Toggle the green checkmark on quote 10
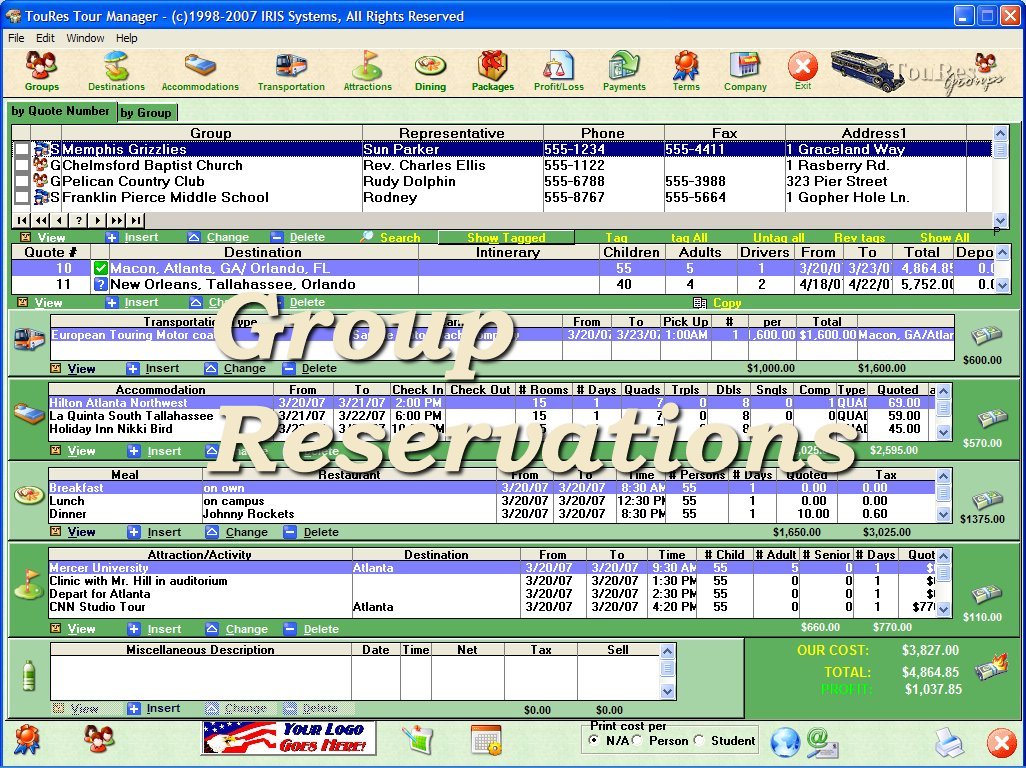1026x768 pixels. point(100,268)
